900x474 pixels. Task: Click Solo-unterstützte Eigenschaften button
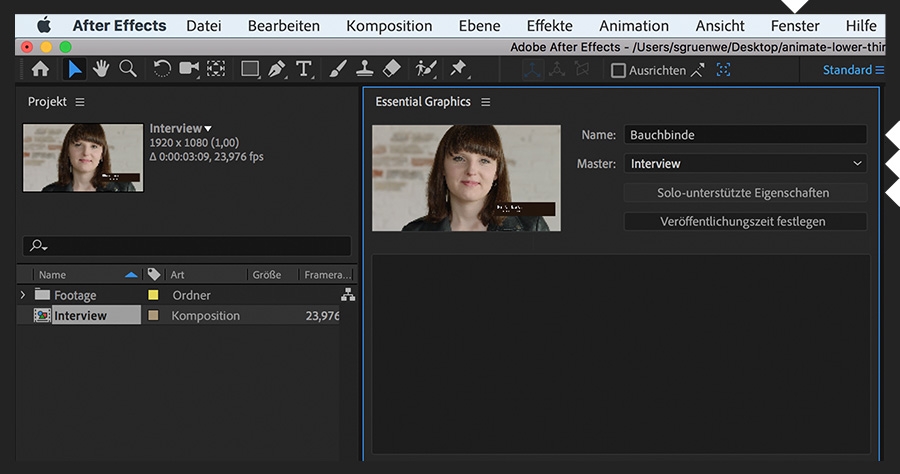point(745,193)
